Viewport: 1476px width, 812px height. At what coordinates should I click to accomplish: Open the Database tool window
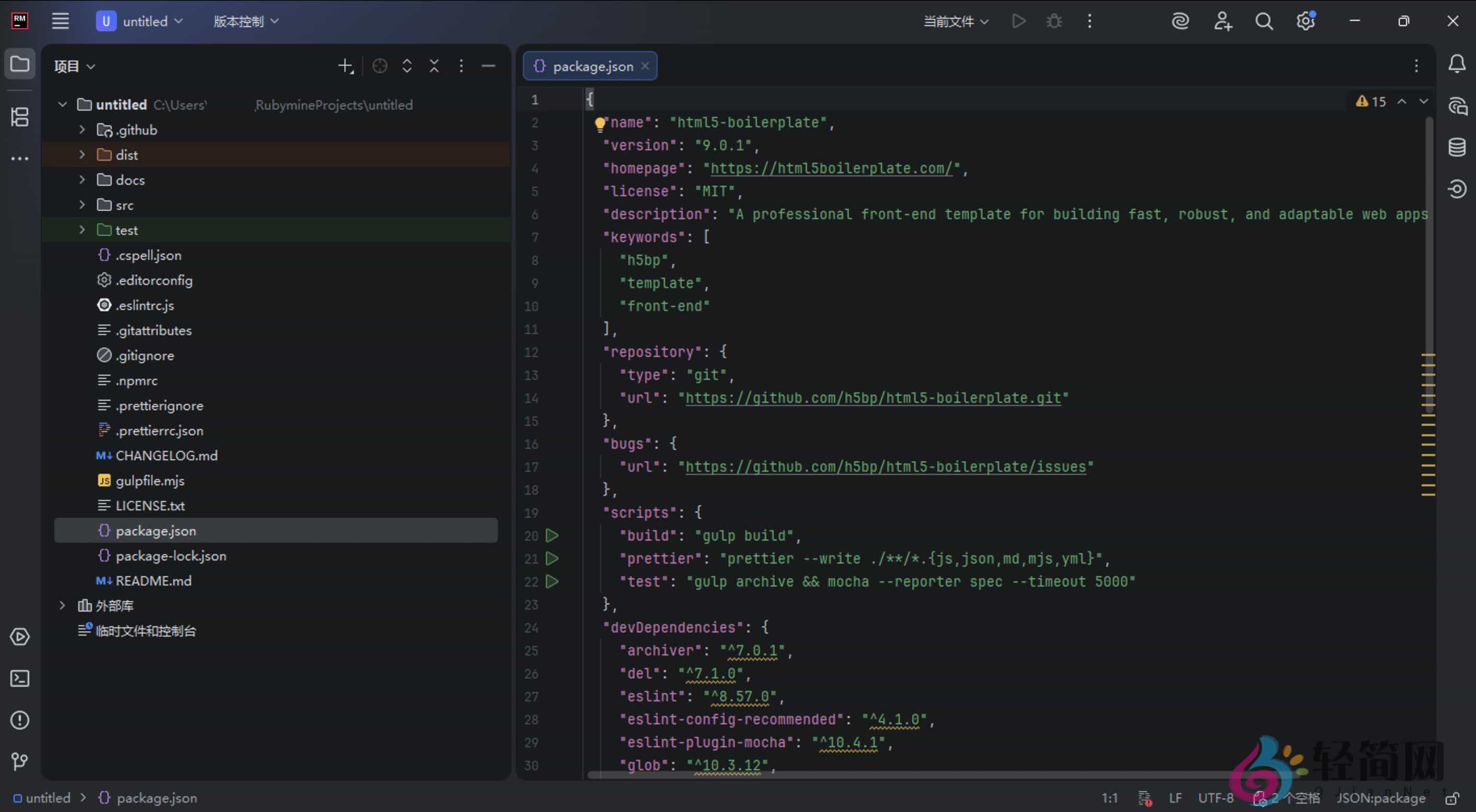coord(1458,148)
